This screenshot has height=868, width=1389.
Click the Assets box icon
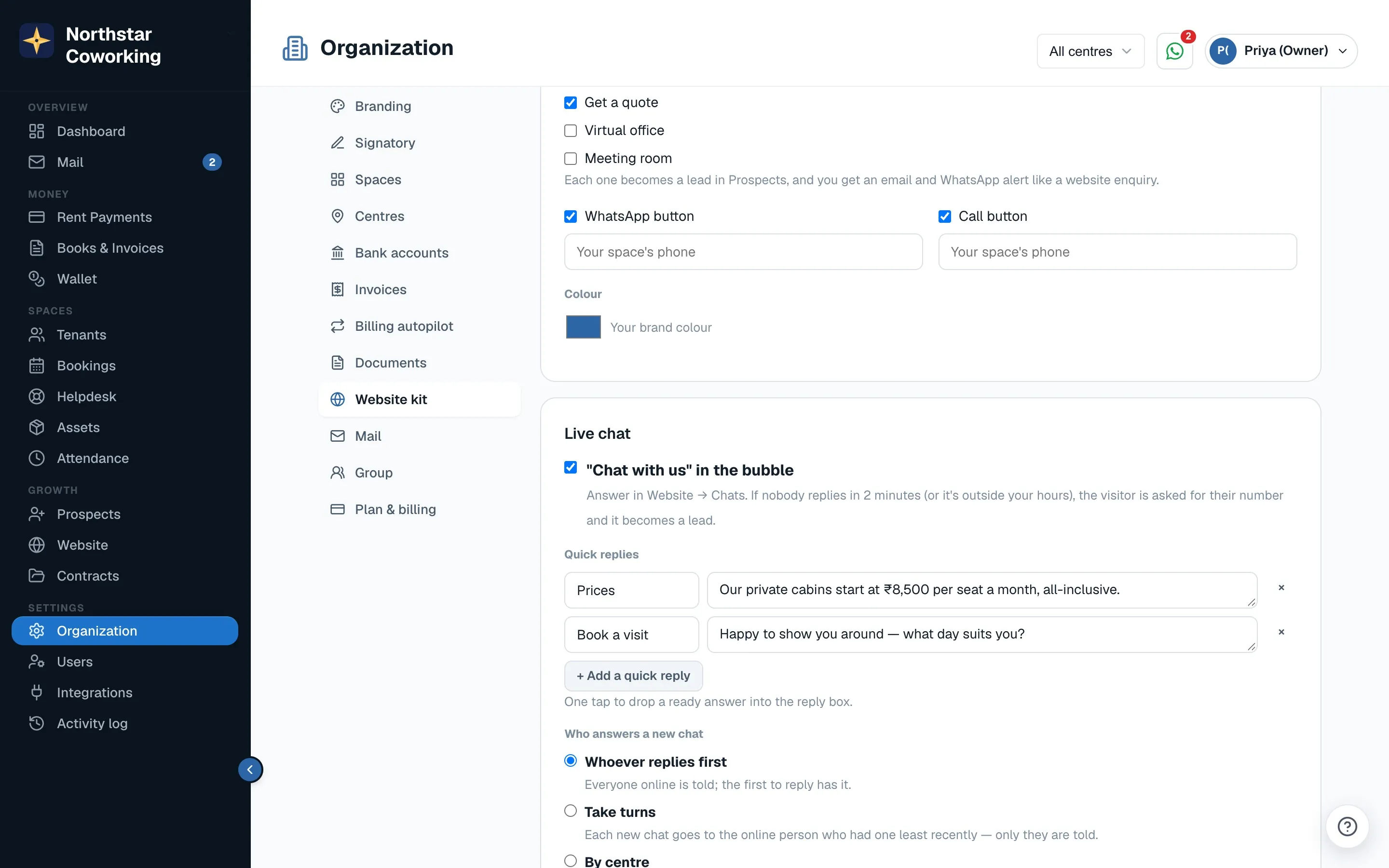(x=37, y=428)
